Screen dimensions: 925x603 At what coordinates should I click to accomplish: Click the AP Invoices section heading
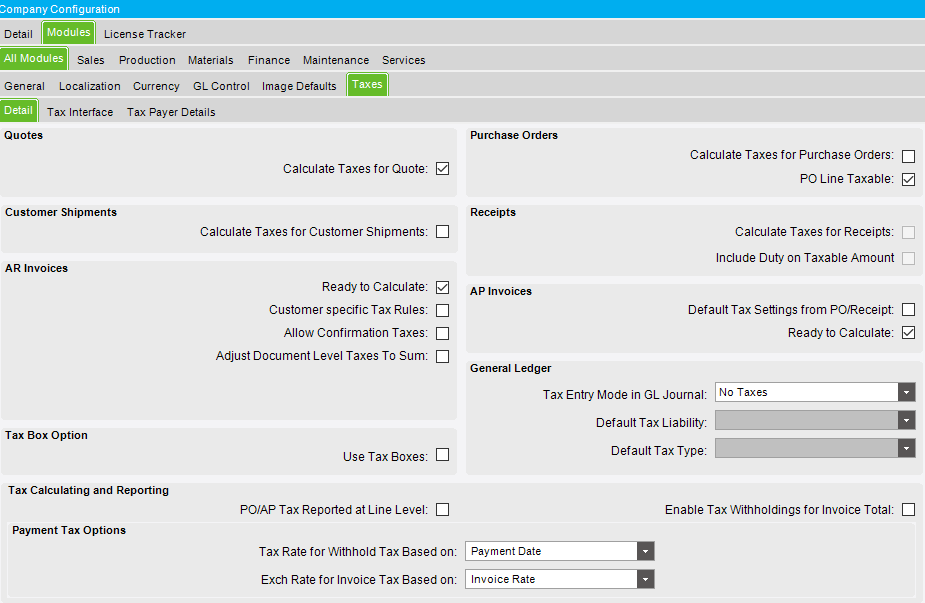pos(501,291)
